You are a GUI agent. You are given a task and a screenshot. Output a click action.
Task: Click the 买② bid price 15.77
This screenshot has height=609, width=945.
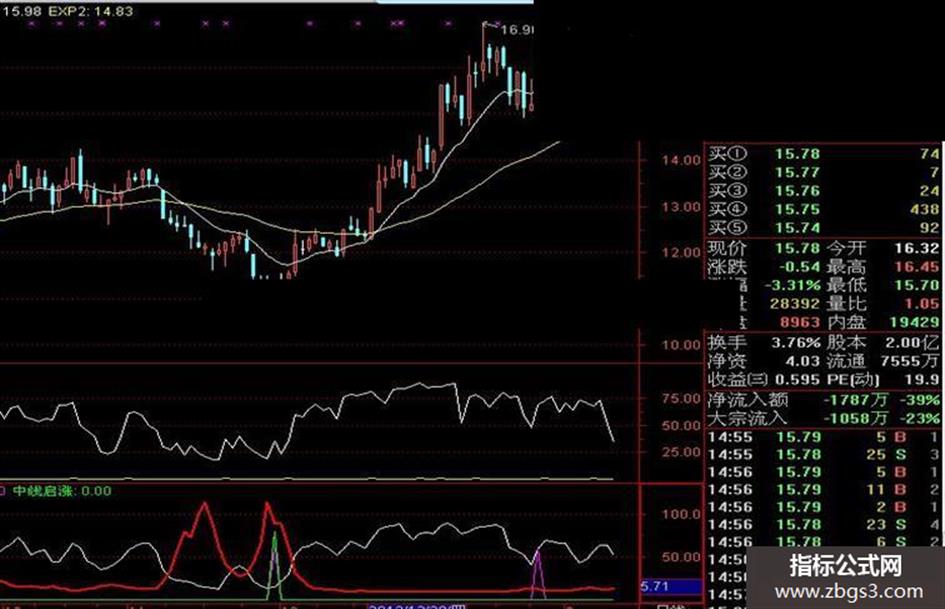click(797, 173)
